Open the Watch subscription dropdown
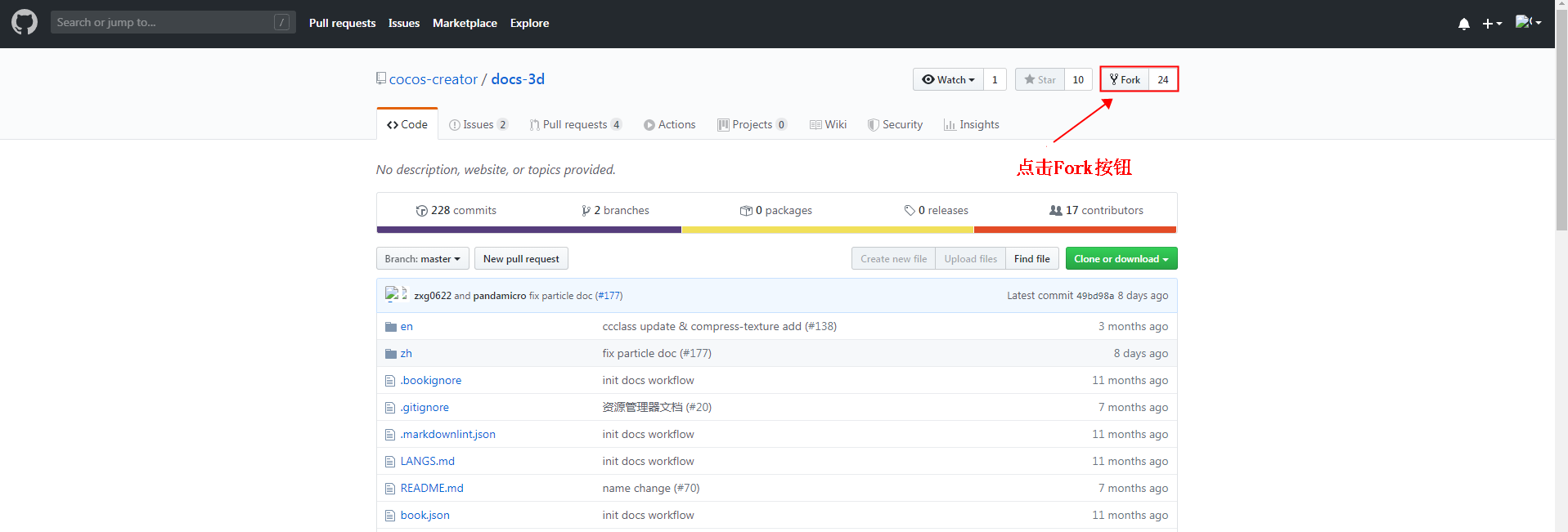 (948, 79)
